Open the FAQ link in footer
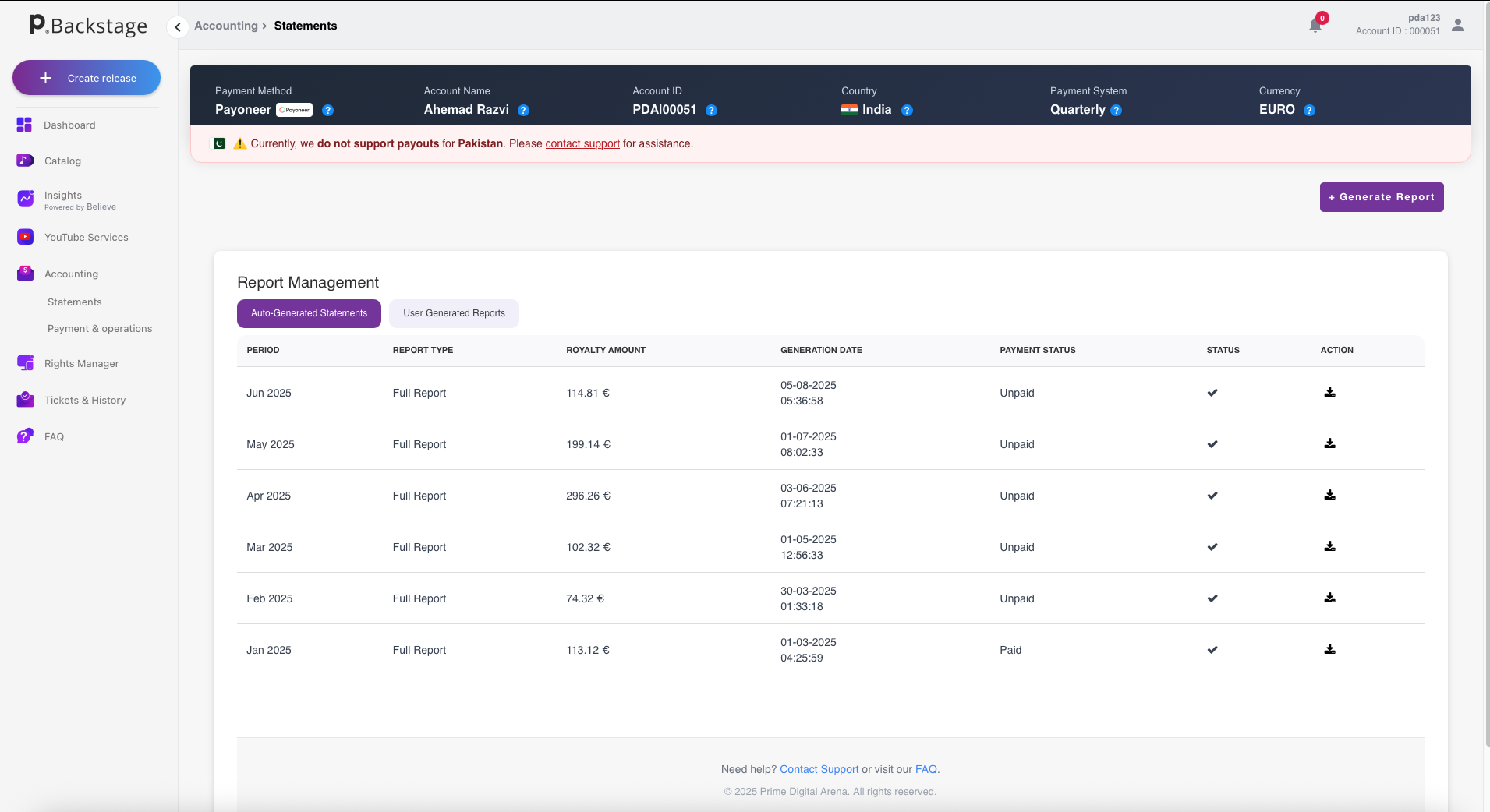 click(x=925, y=769)
